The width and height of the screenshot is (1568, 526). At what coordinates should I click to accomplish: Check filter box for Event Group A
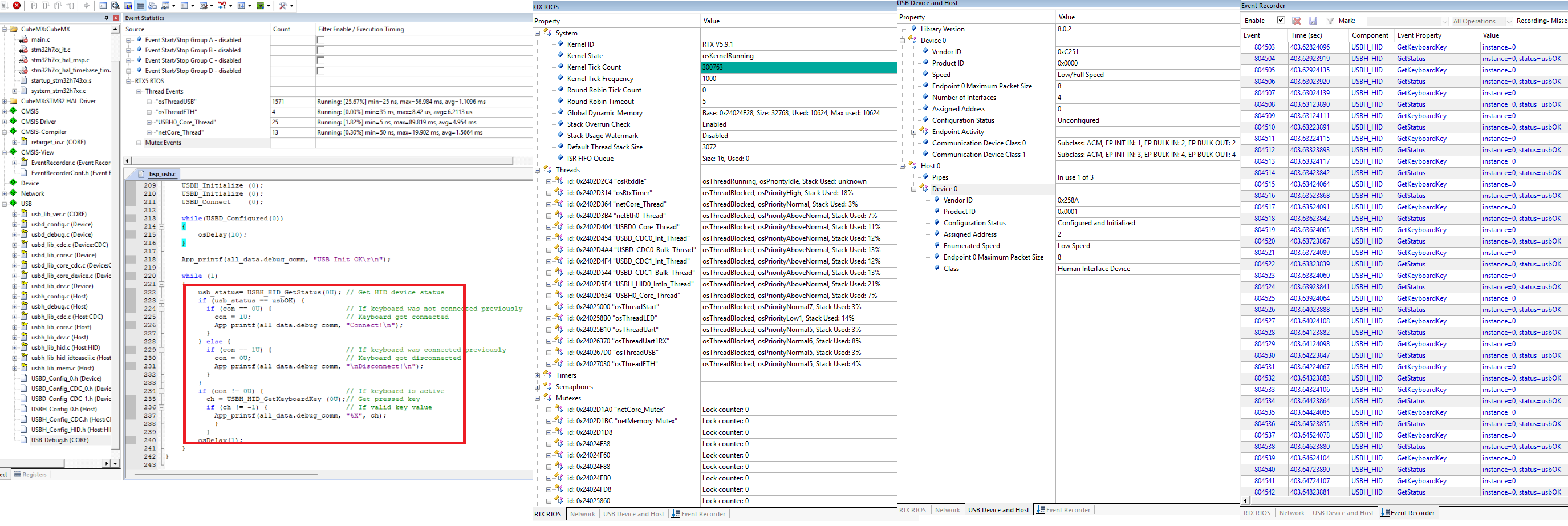pos(321,40)
